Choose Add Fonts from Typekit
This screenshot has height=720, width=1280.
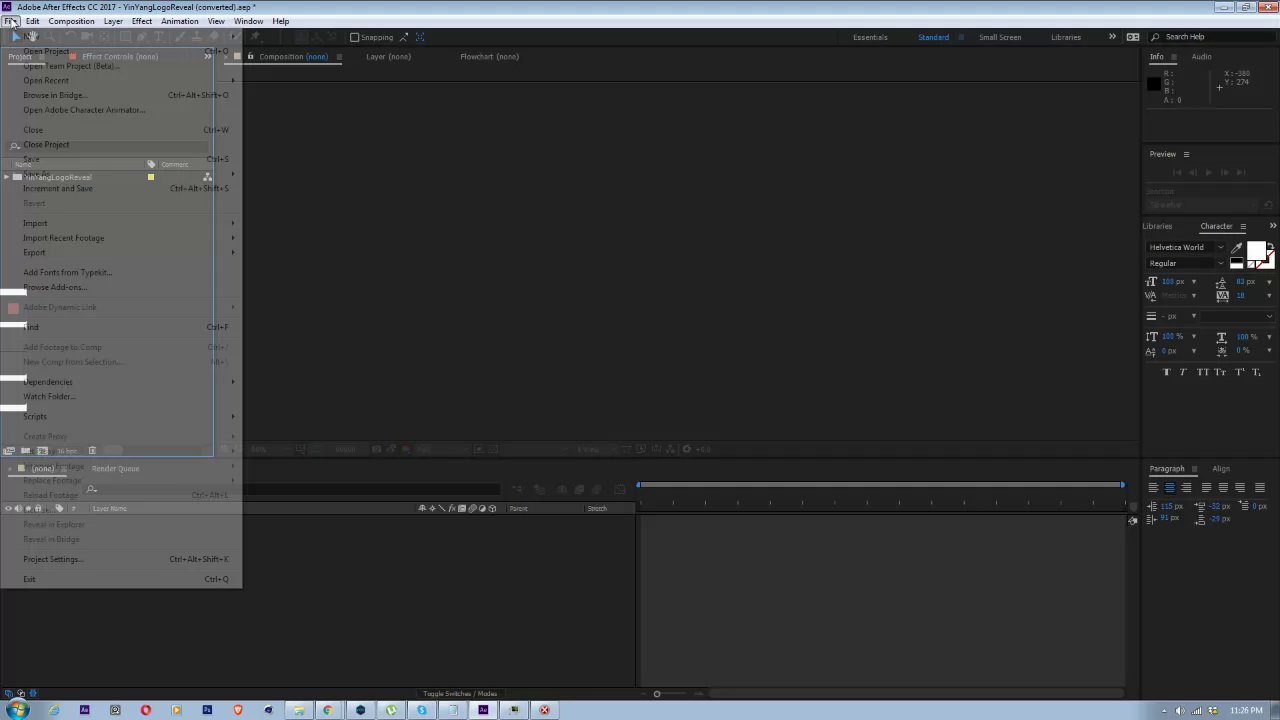click(120, 272)
